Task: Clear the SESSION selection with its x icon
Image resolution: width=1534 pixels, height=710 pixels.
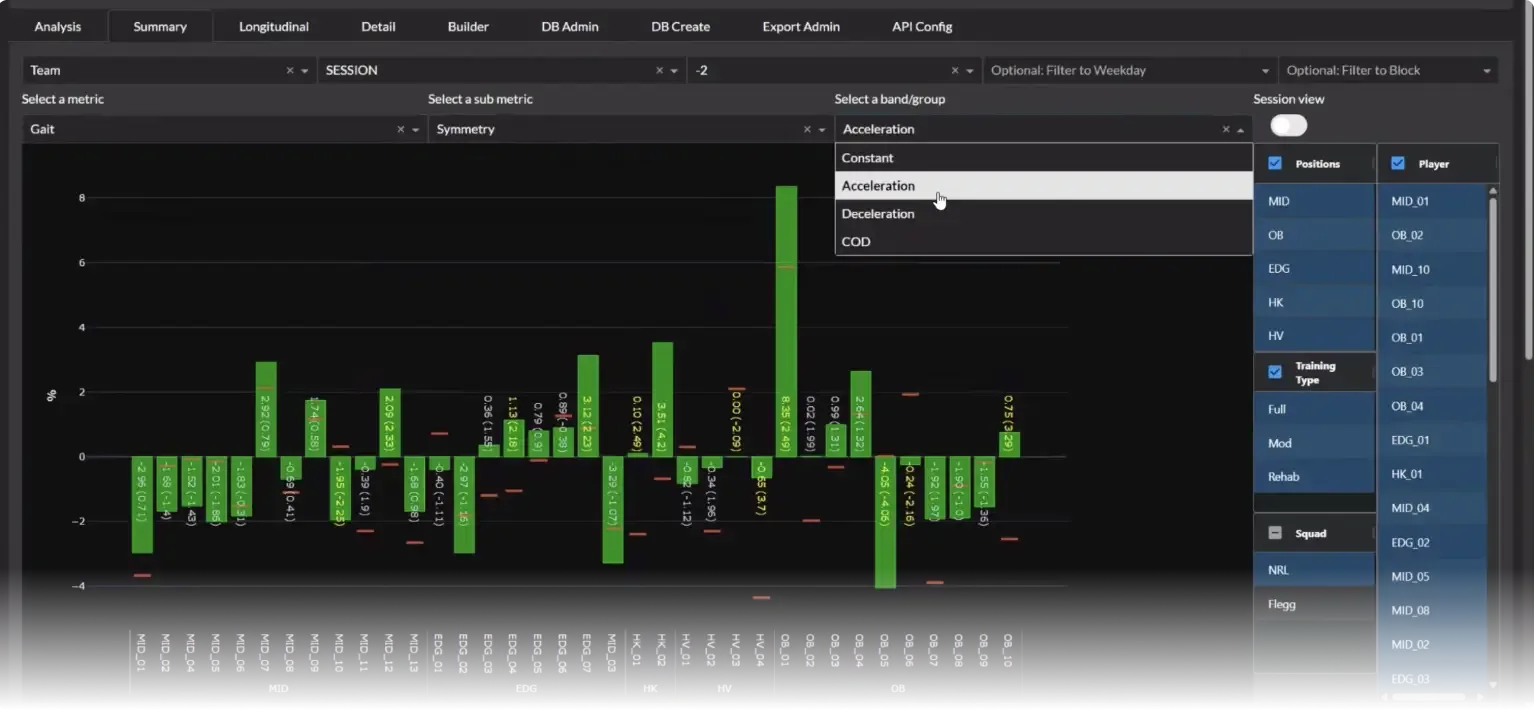Action: pyautogui.click(x=658, y=70)
